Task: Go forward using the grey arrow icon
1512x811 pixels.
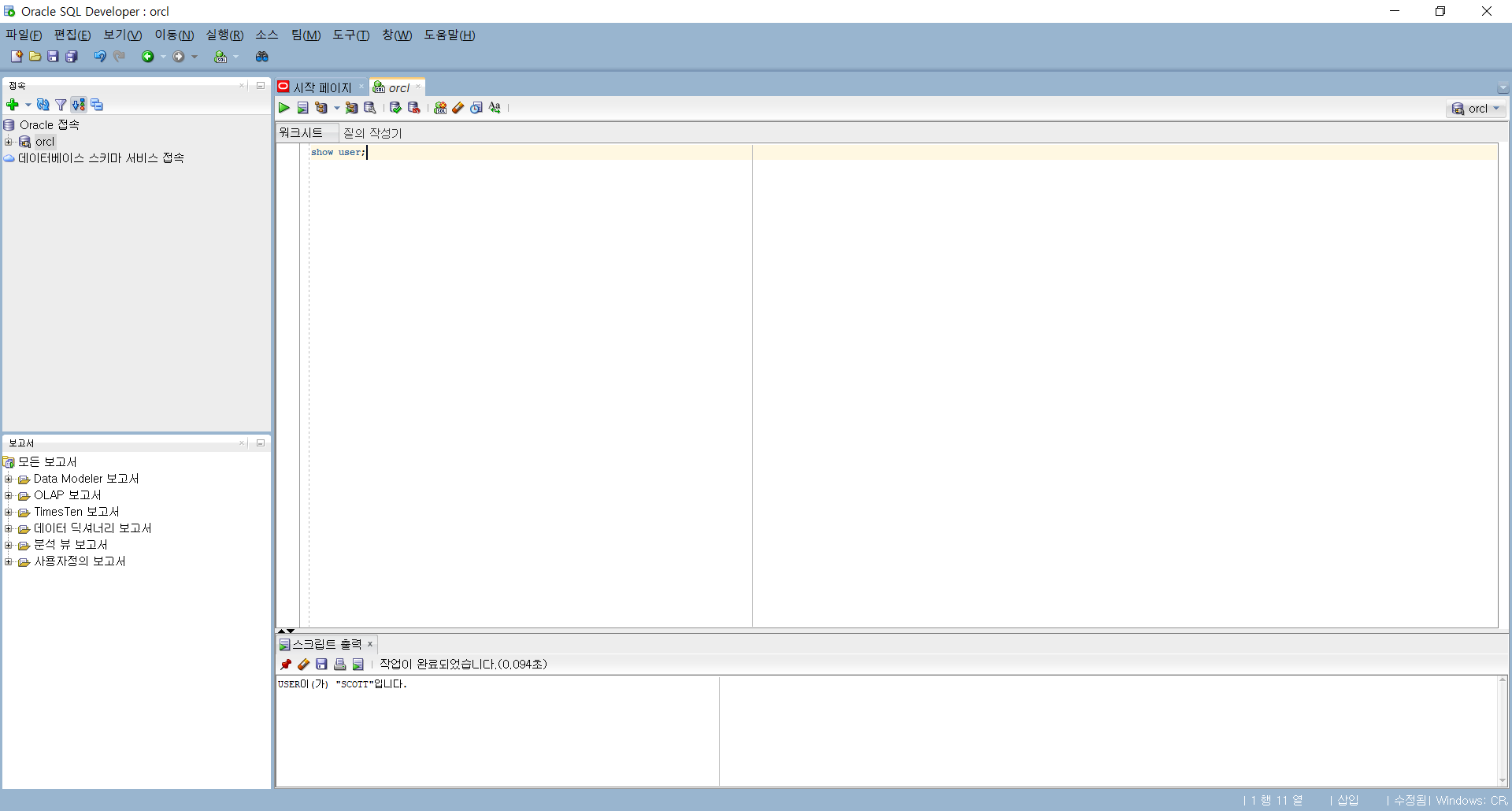Action: (x=179, y=57)
